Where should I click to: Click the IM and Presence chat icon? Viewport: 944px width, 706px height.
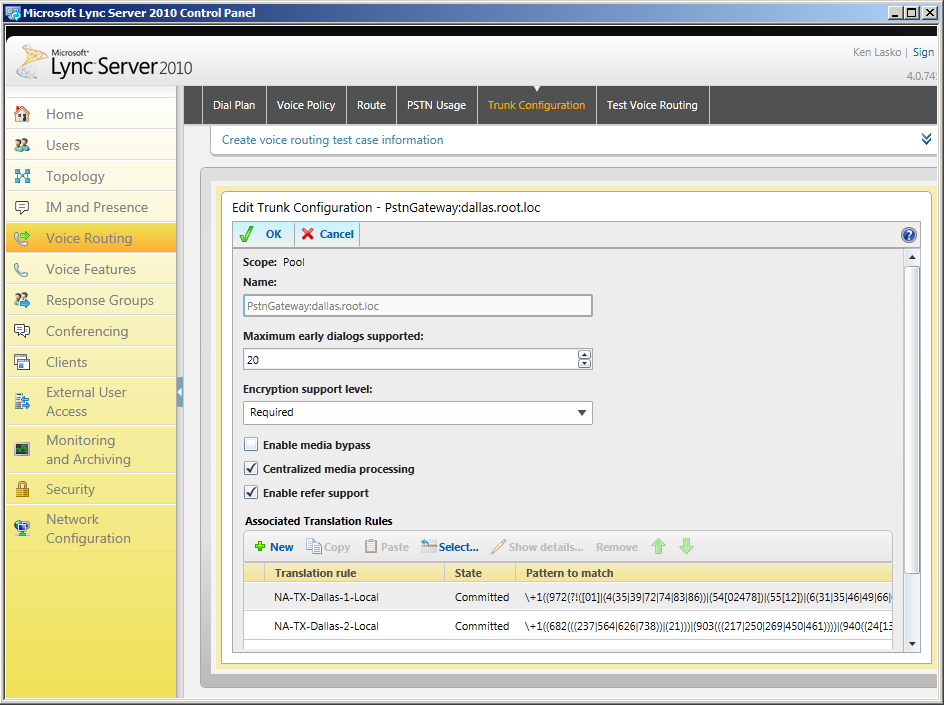[22, 208]
